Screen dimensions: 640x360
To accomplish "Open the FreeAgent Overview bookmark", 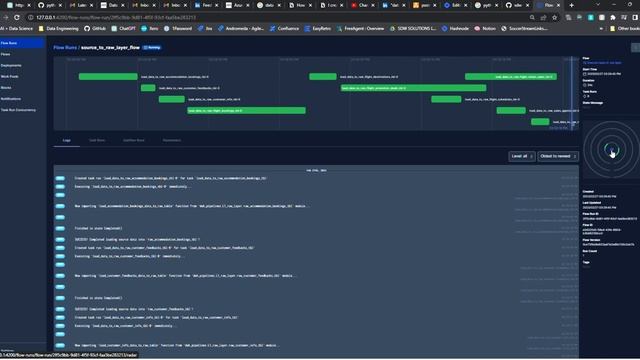I will (x=360, y=29).
